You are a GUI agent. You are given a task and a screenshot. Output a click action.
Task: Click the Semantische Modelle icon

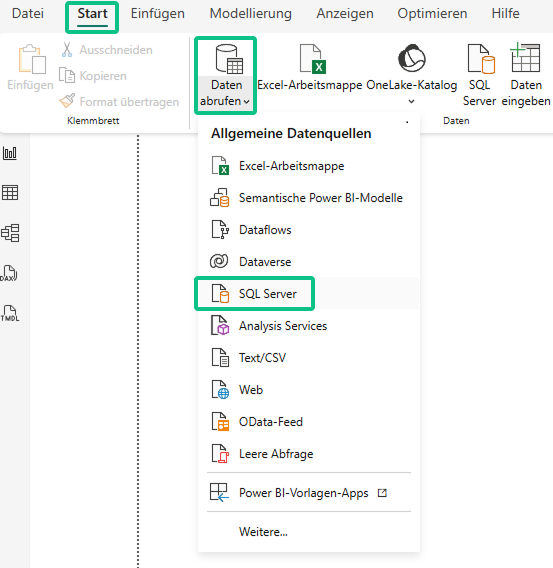[x=219, y=197]
